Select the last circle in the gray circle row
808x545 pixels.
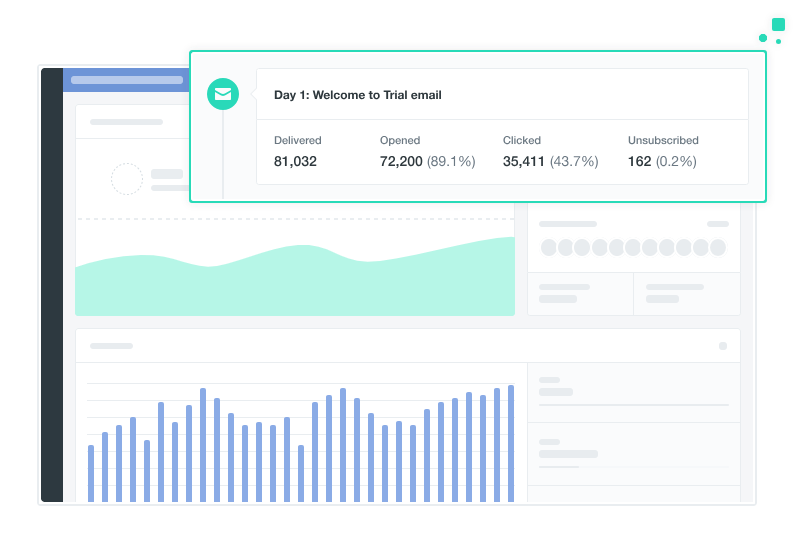coord(717,248)
